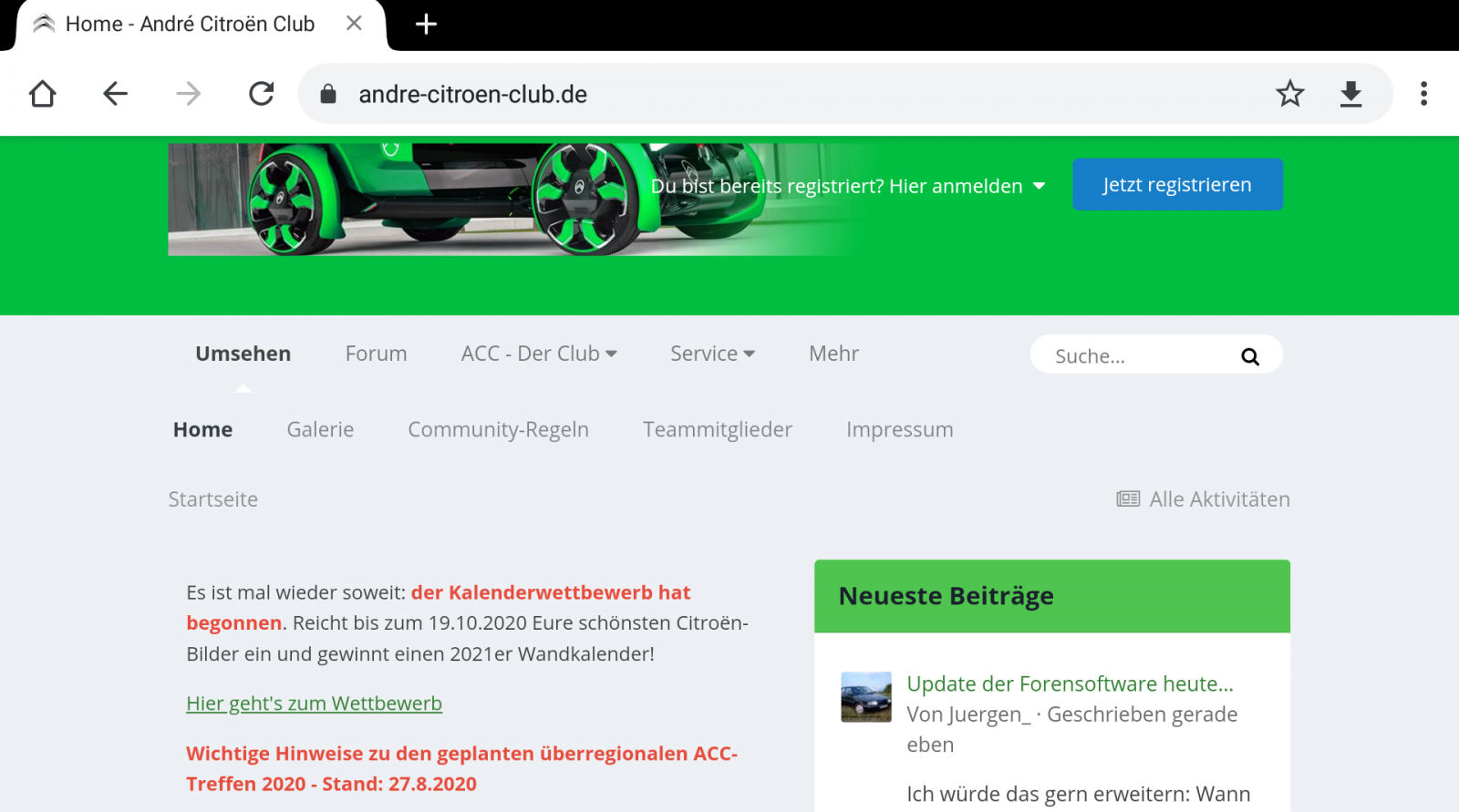
Task: Open the Forum menu item
Action: [x=376, y=354]
